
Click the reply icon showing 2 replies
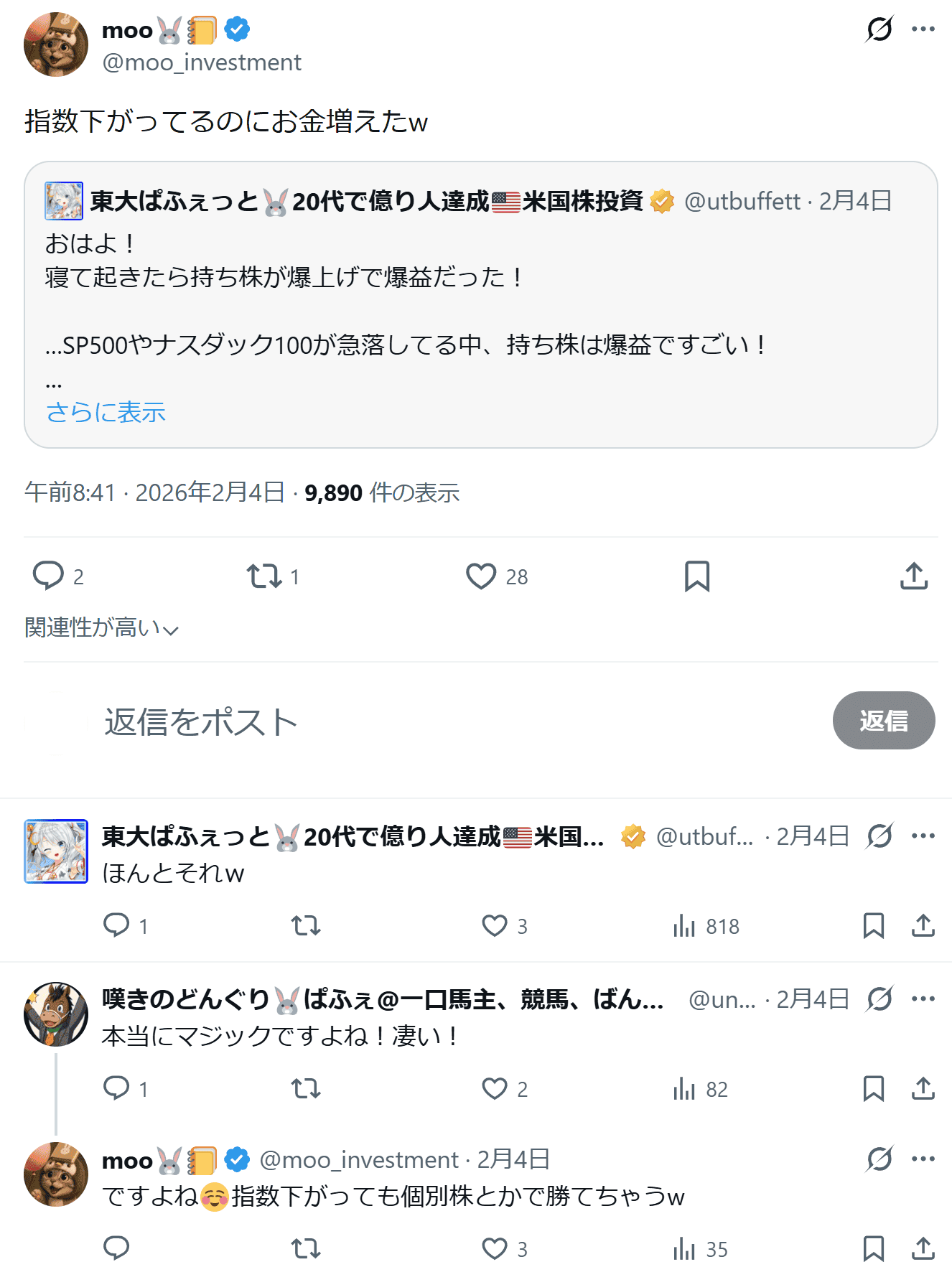(x=49, y=576)
